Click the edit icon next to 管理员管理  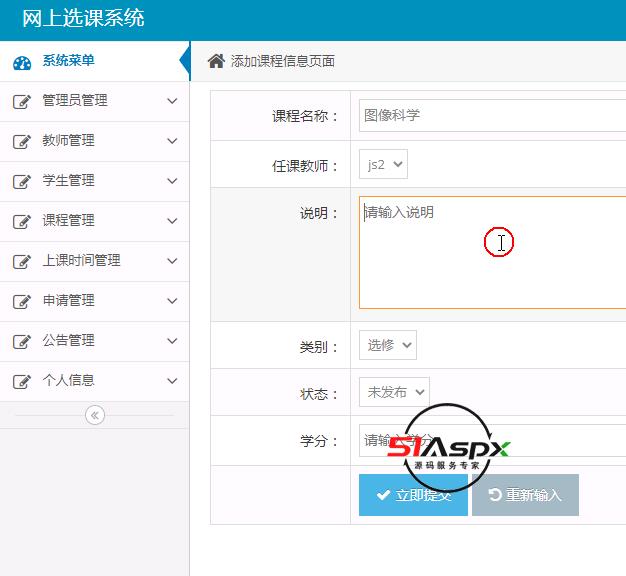[22, 101]
